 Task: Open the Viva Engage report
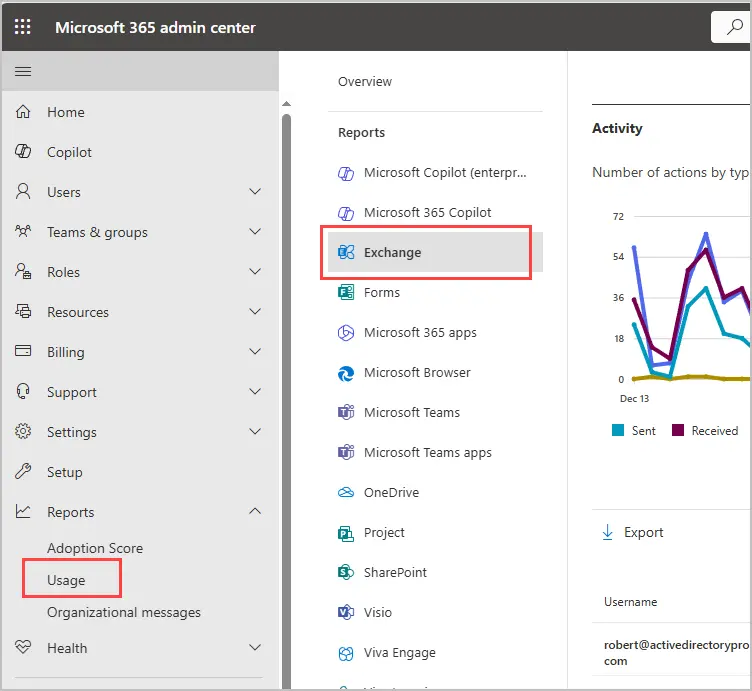click(x=400, y=653)
